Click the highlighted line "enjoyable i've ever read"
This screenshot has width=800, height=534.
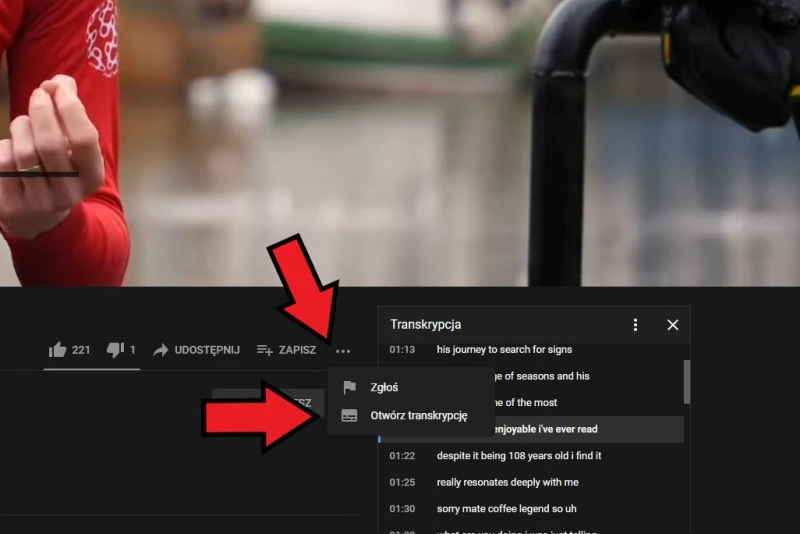[x=545, y=429]
